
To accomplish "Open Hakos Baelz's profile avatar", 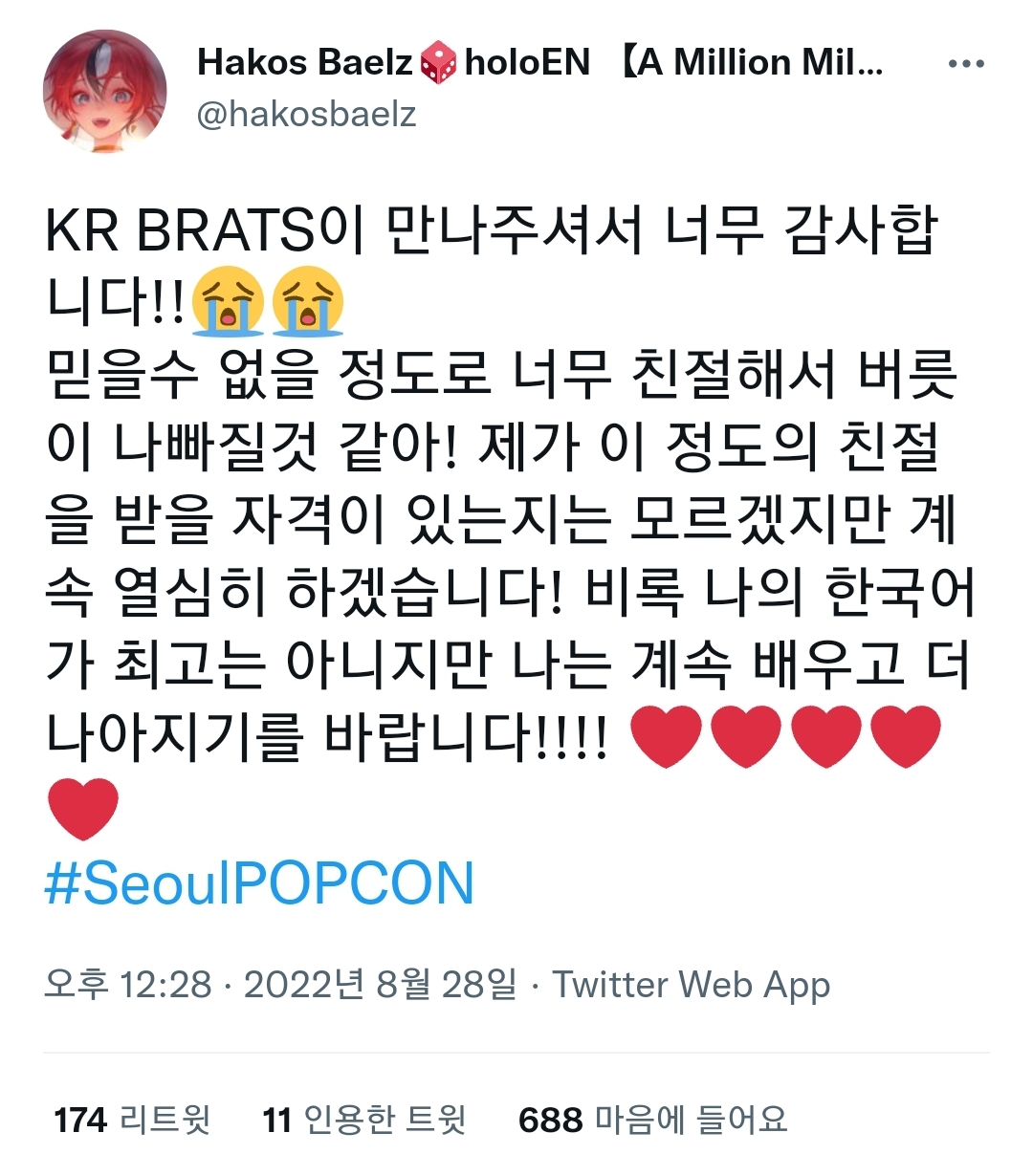I will pyautogui.click(x=105, y=92).
